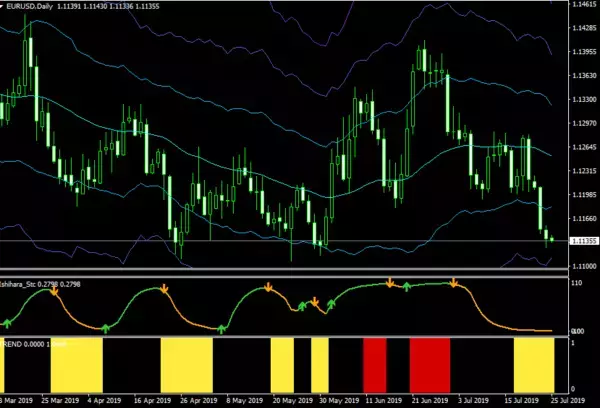Click the green up arrow above 21 Jun 2019
This screenshot has height=408, width=600.
click(x=406, y=287)
